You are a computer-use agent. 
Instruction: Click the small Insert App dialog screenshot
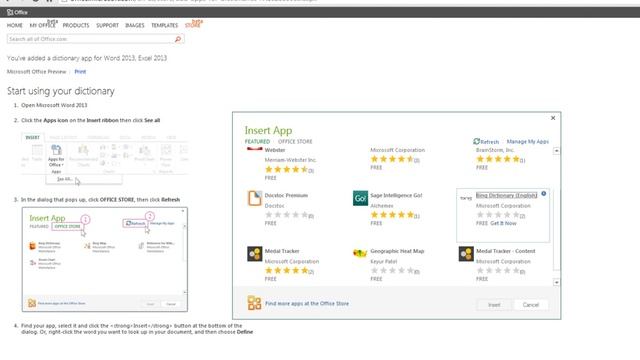[x=105, y=260]
